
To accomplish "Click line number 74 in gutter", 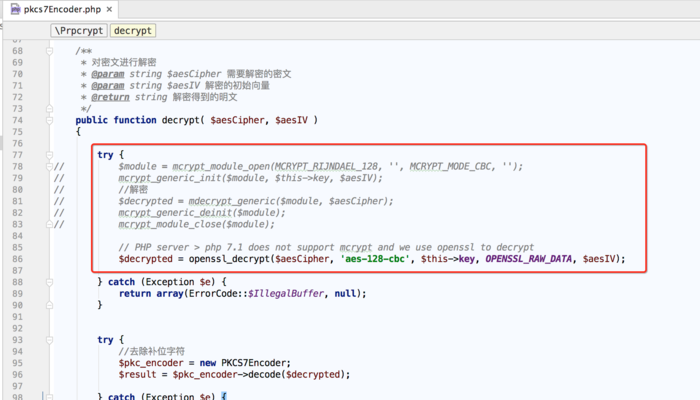I will pos(17,120).
